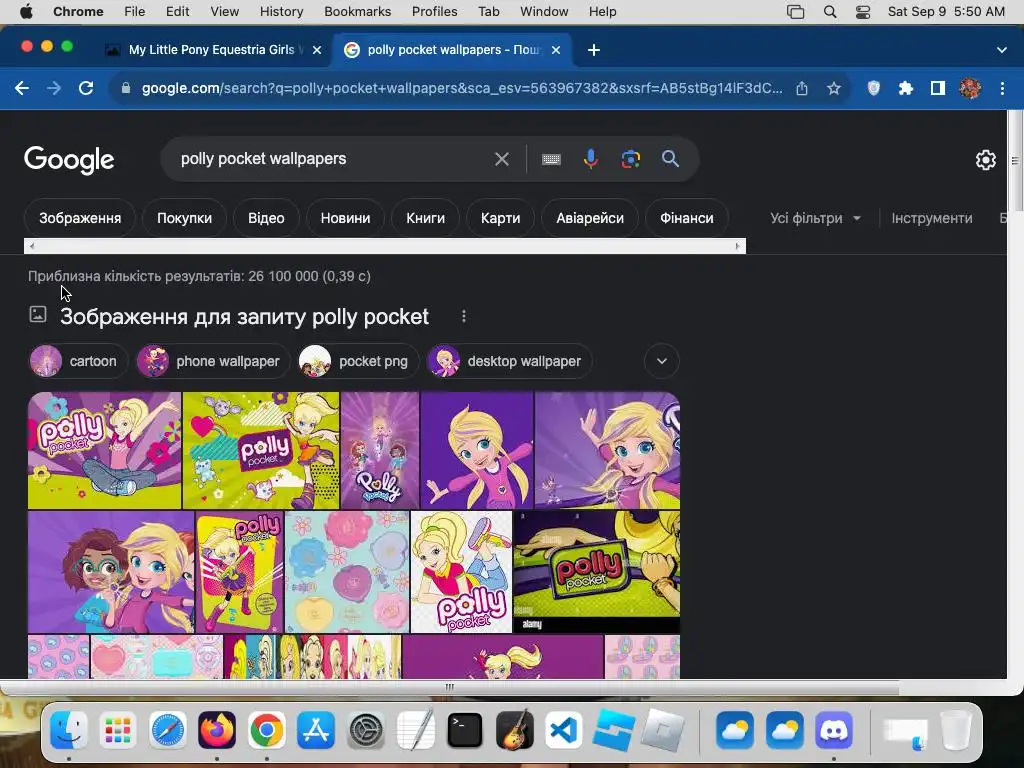This screenshot has height=768, width=1024.
Task: Open the Авіарейси filter
Action: pyautogui.click(x=590, y=218)
